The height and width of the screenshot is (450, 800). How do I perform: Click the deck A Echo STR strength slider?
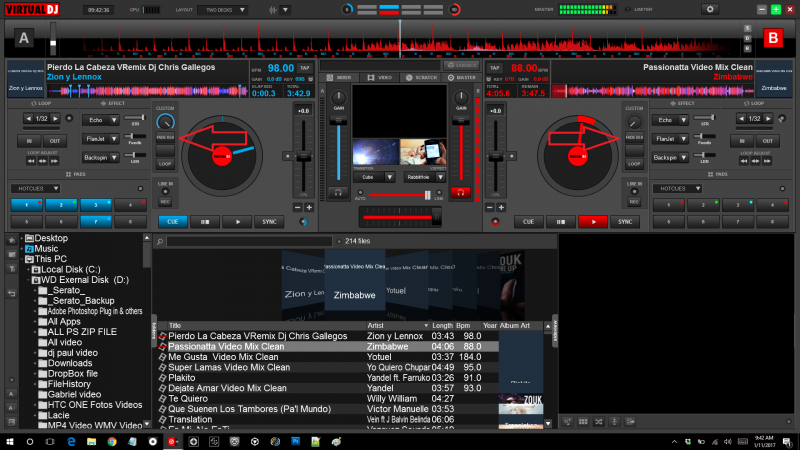click(x=135, y=118)
